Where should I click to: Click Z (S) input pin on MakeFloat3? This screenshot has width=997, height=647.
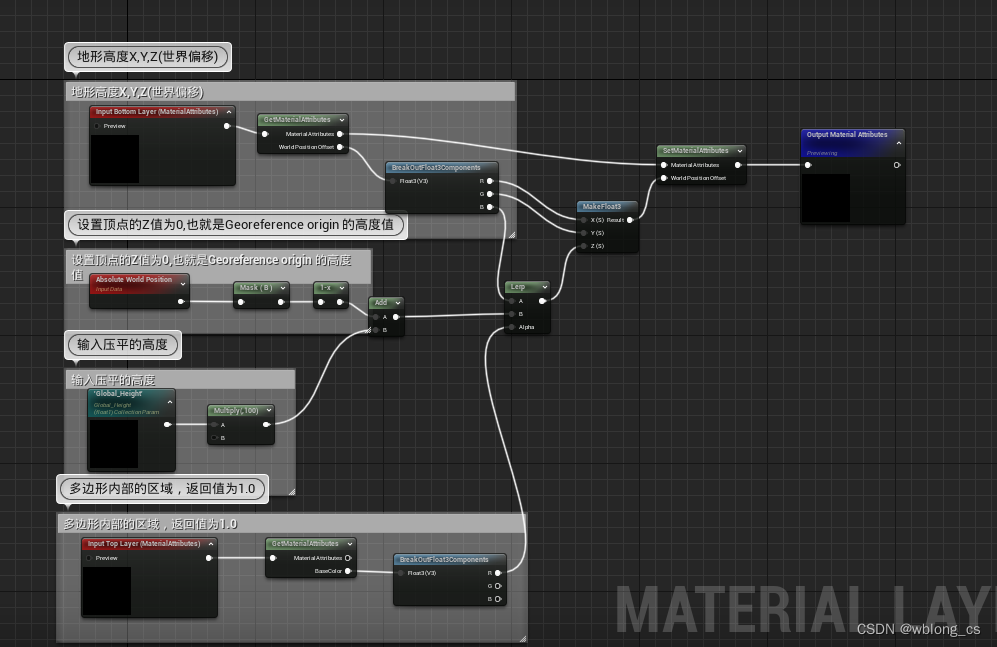click(x=584, y=246)
